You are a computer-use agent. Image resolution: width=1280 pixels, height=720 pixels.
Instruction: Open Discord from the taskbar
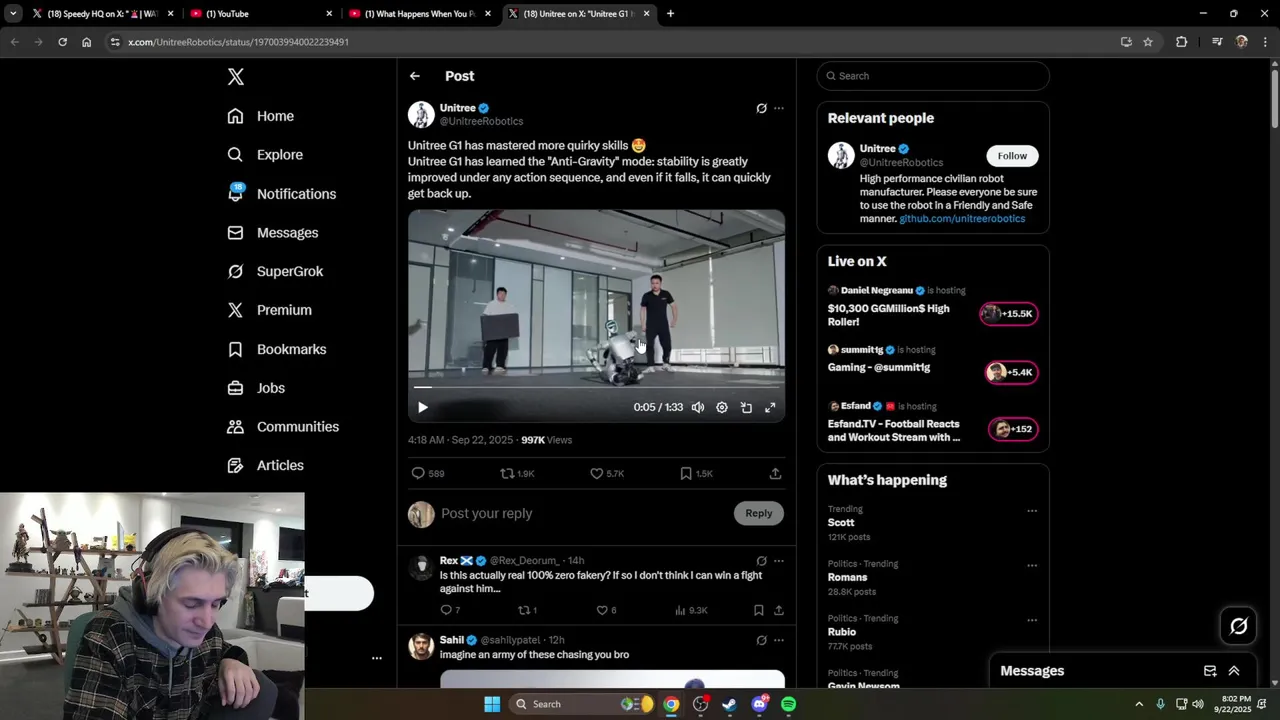point(759,704)
